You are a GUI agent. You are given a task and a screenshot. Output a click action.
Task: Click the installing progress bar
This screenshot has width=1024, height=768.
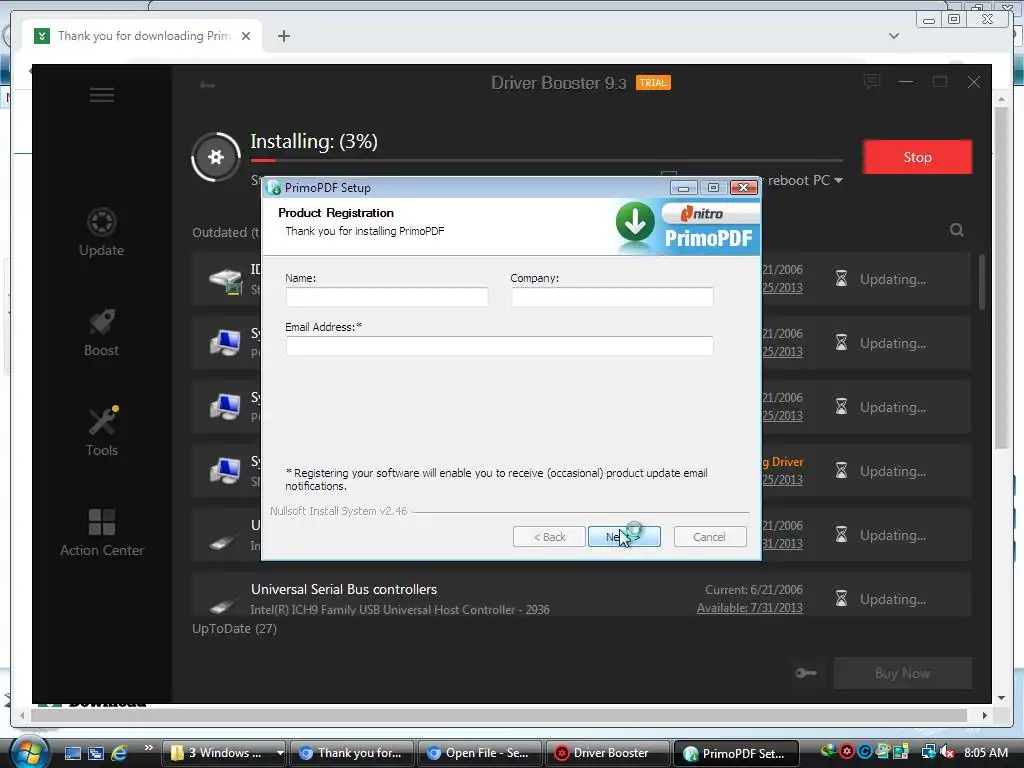pos(547,160)
